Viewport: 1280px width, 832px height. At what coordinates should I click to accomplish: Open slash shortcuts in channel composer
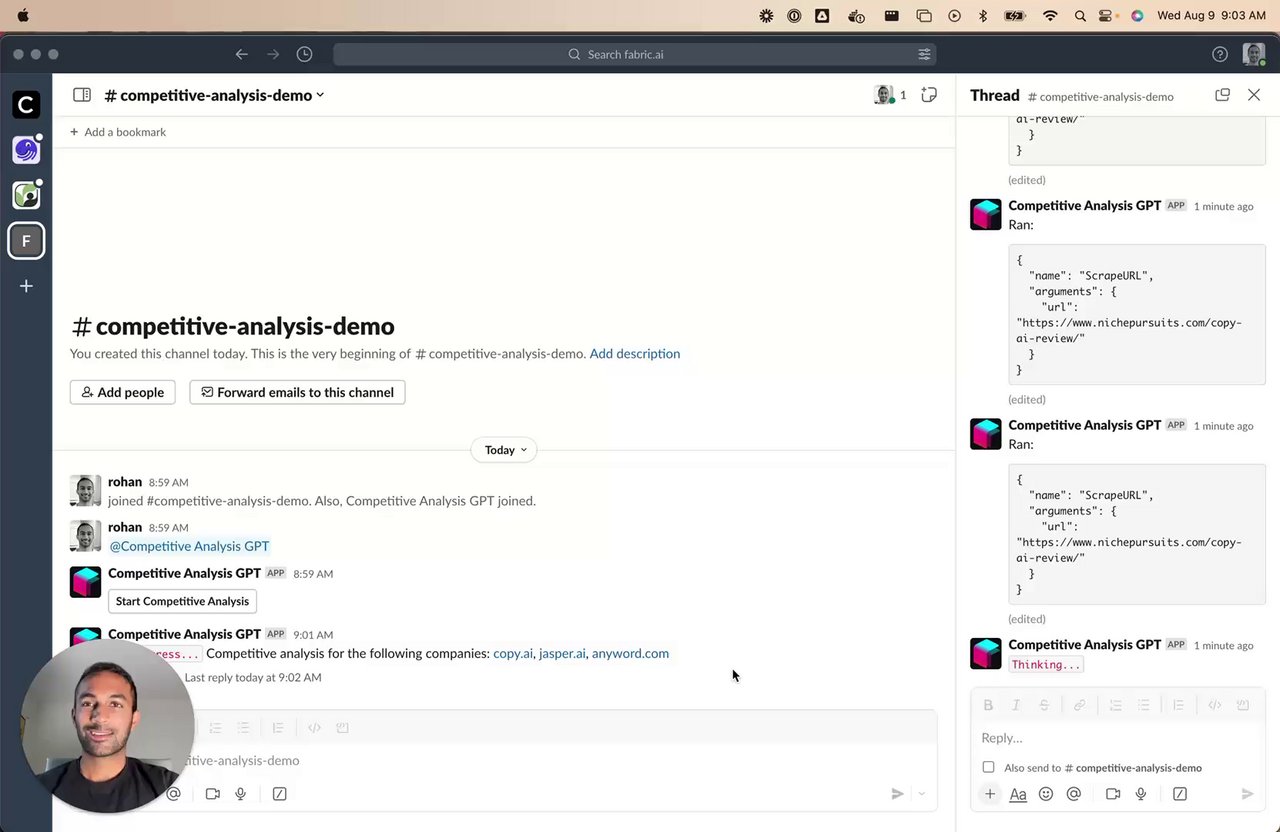[x=280, y=794]
